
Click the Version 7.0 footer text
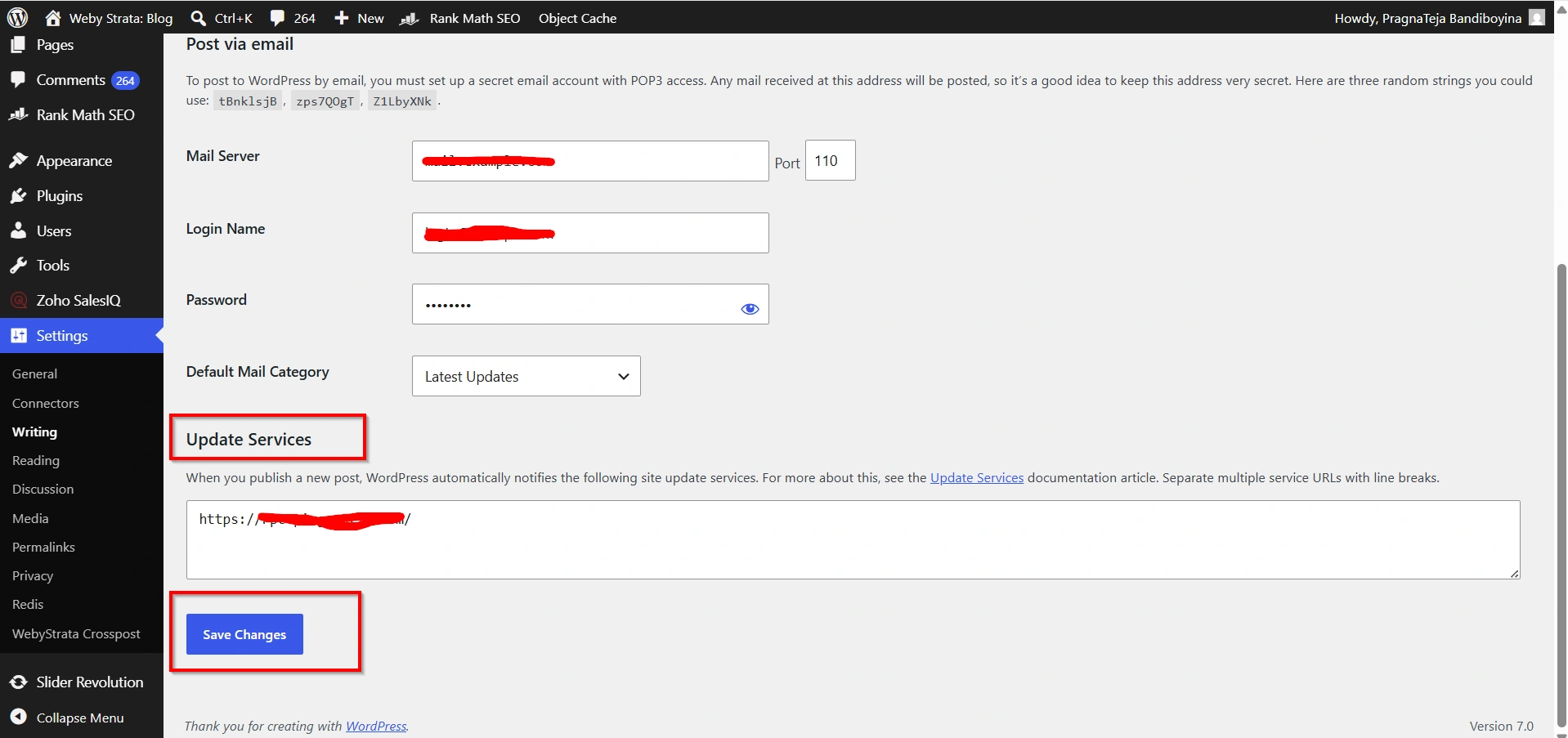(1501, 726)
